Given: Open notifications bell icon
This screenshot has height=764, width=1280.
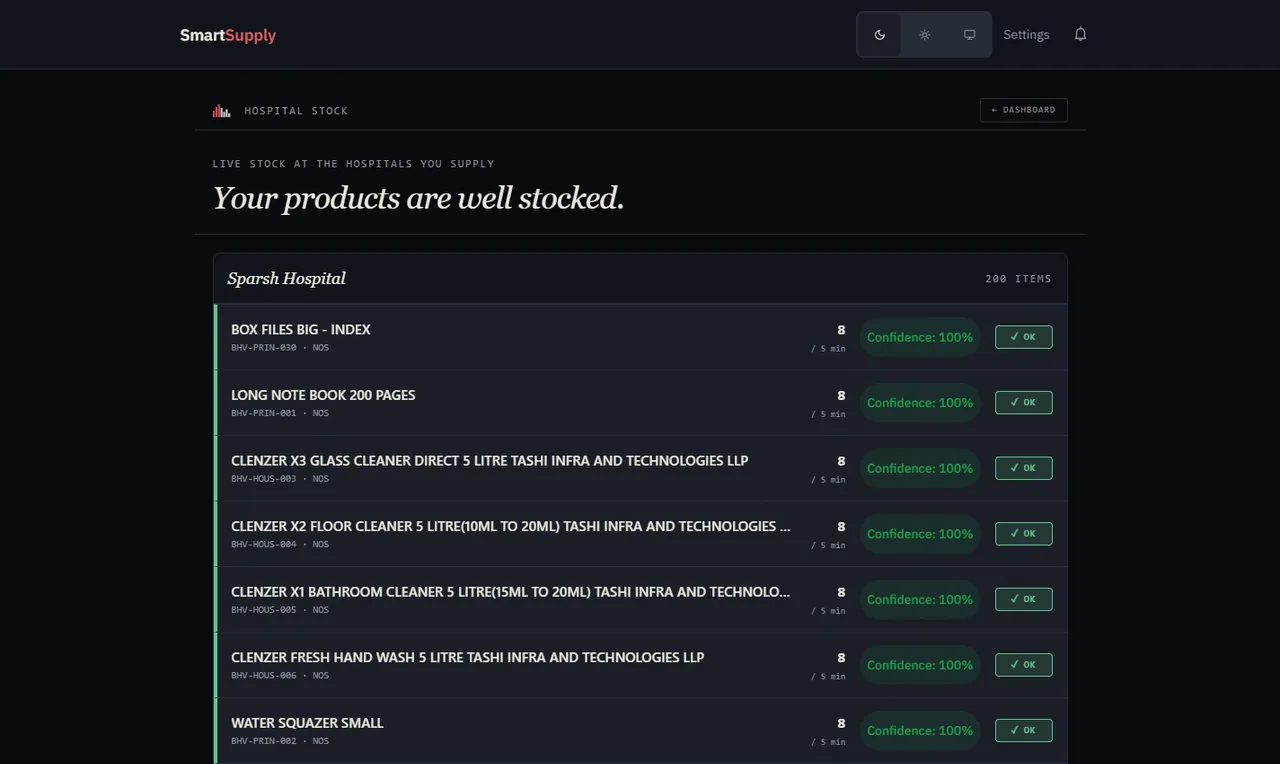Looking at the screenshot, I should (1080, 34).
